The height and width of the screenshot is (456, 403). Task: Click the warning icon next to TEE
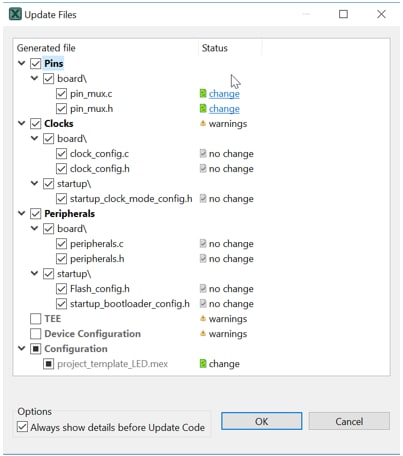(203, 318)
